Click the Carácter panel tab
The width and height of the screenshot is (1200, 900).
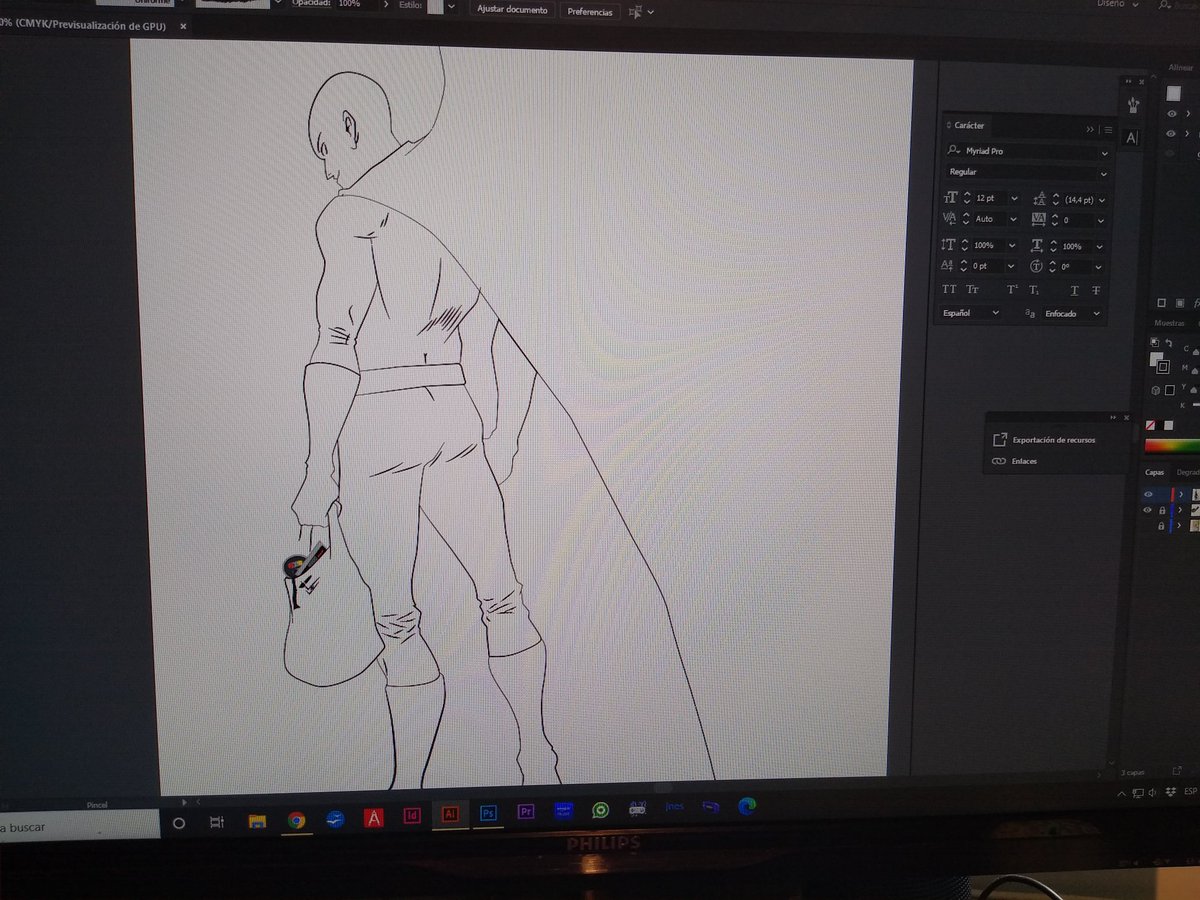tap(969, 126)
